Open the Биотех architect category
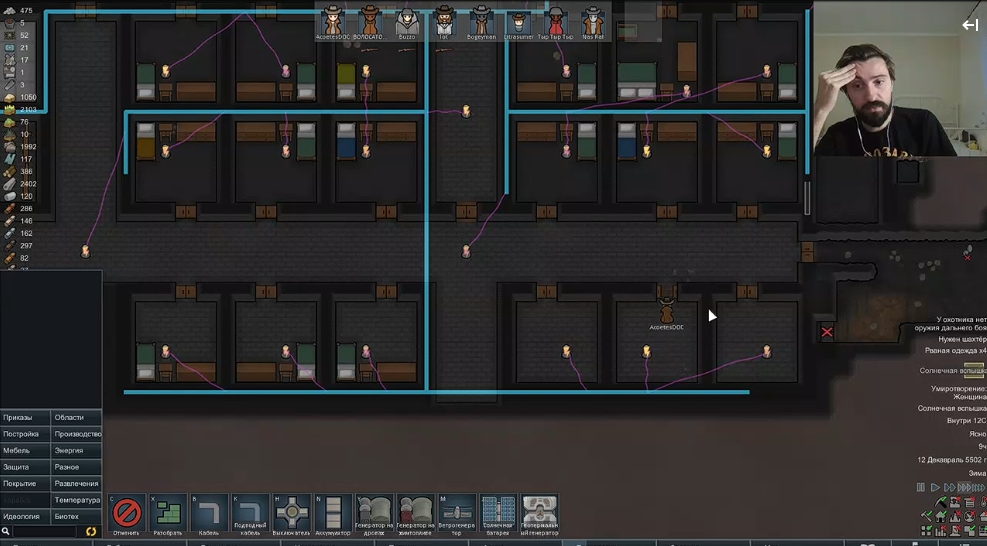Screen dimensions: 987x546 (x=76, y=516)
